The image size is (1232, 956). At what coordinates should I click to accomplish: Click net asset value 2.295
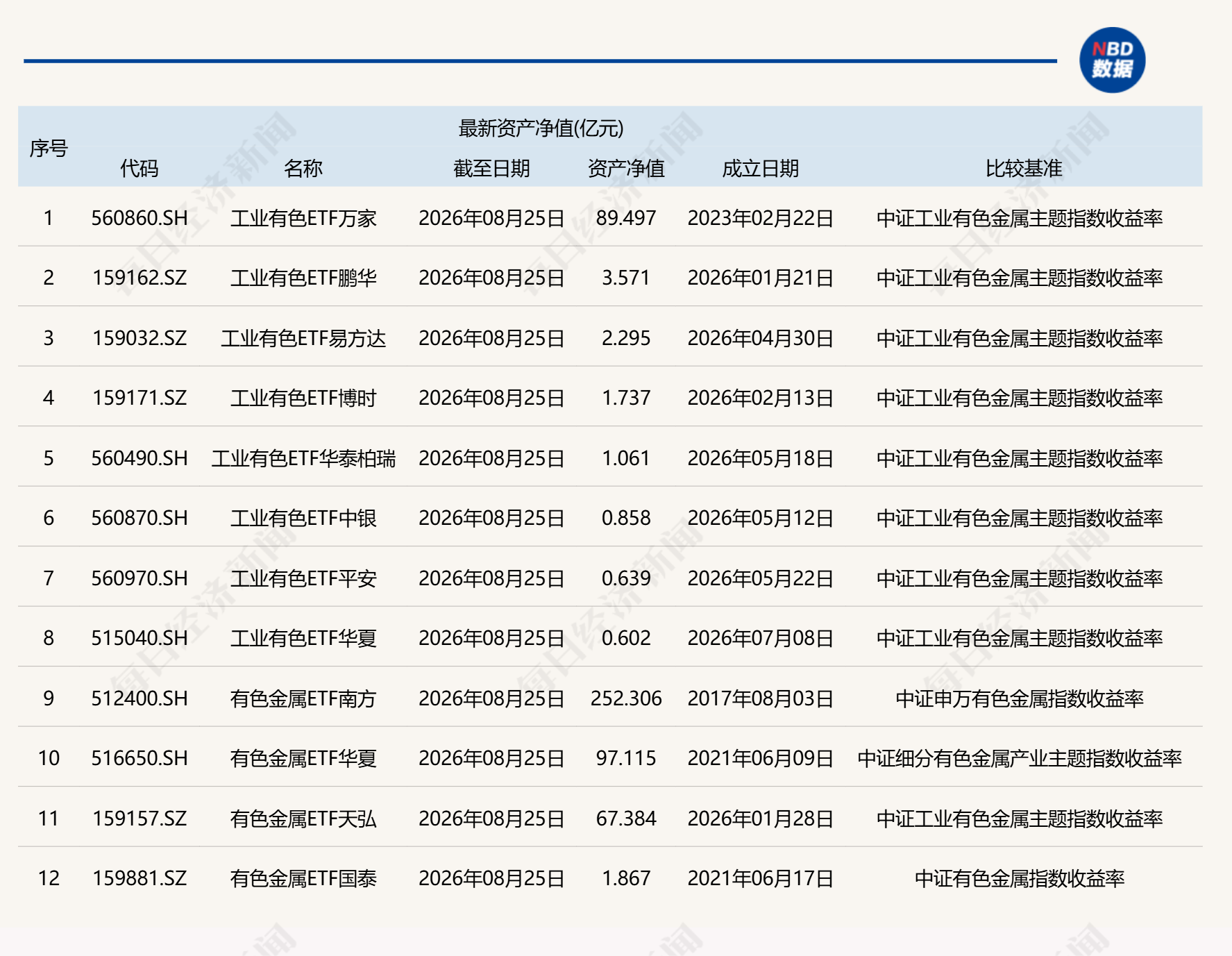pos(626,338)
